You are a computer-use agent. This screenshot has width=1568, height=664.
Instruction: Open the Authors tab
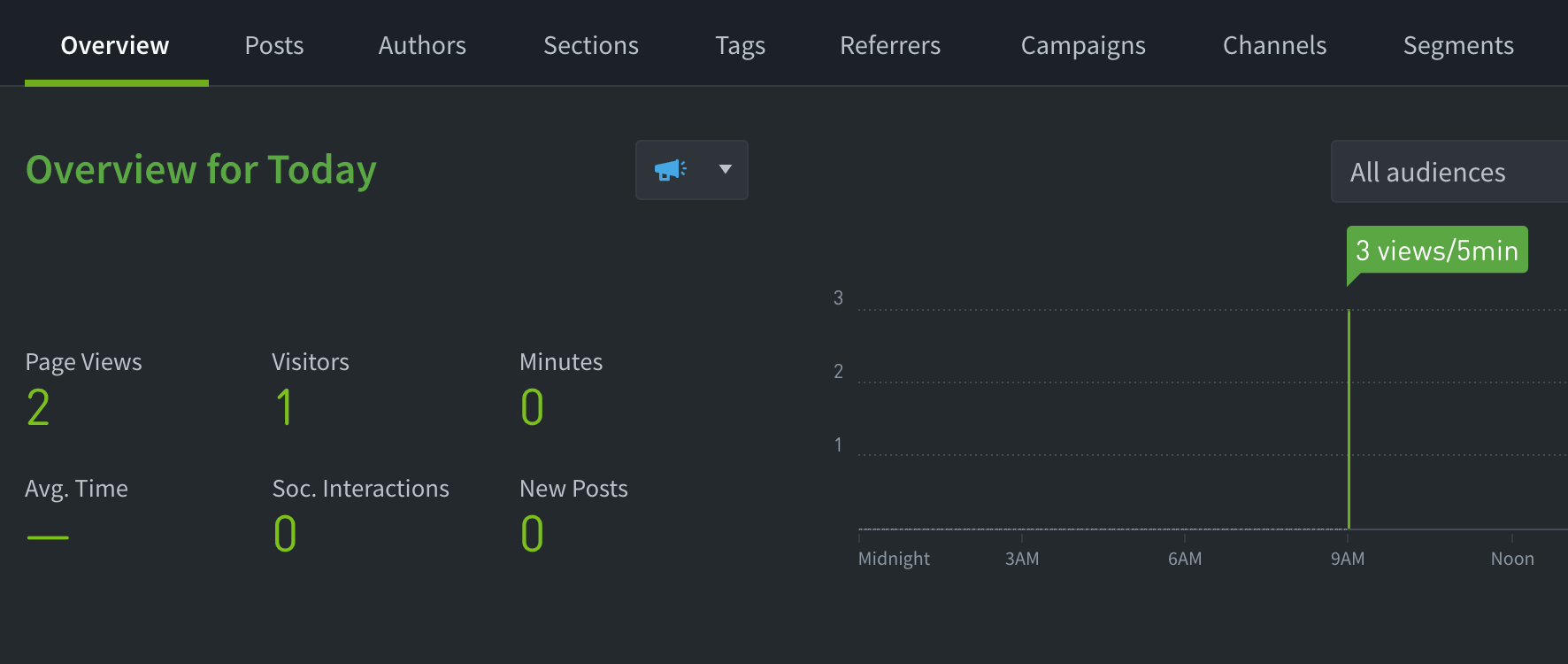(x=422, y=45)
